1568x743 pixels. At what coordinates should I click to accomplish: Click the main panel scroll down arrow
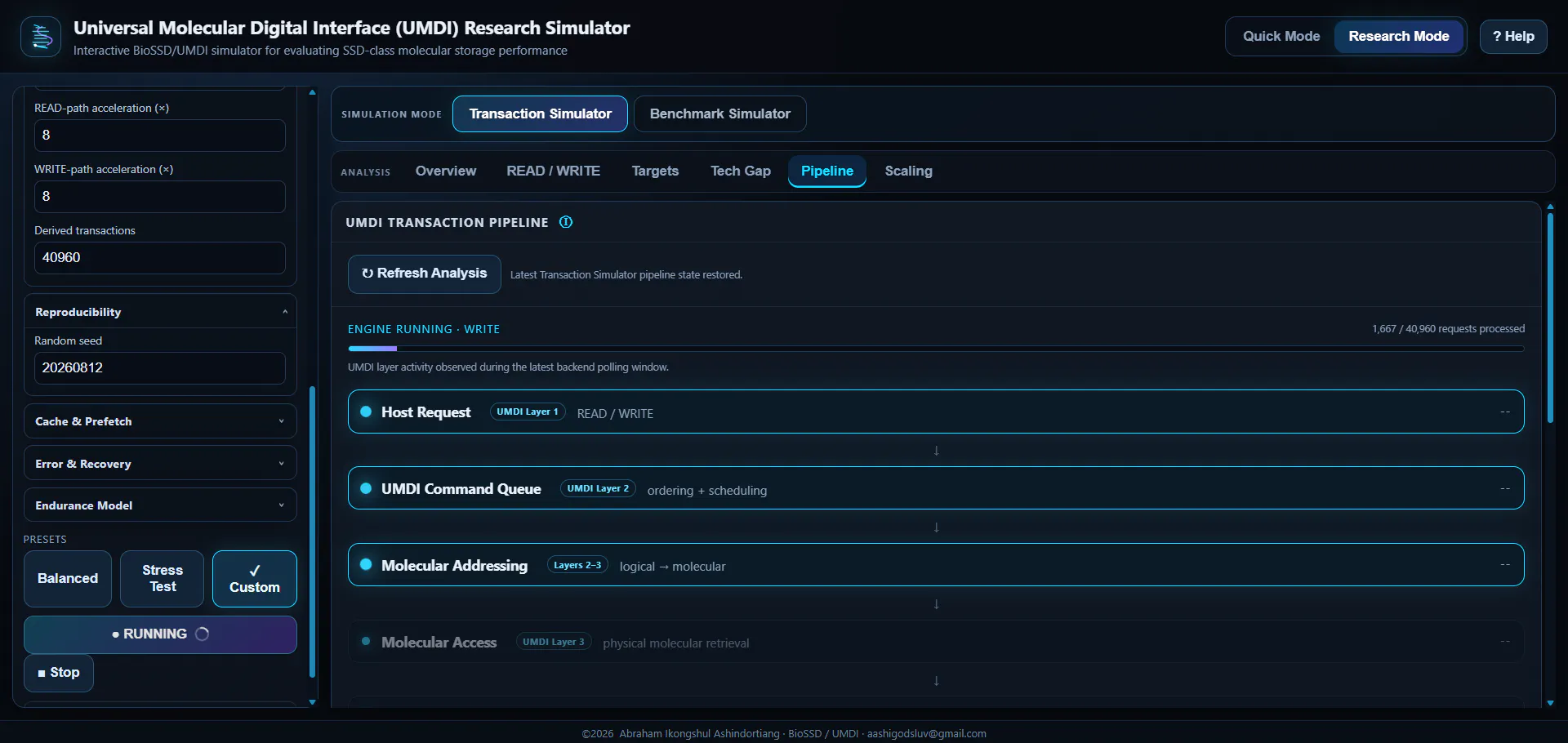(x=1550, y=703)
